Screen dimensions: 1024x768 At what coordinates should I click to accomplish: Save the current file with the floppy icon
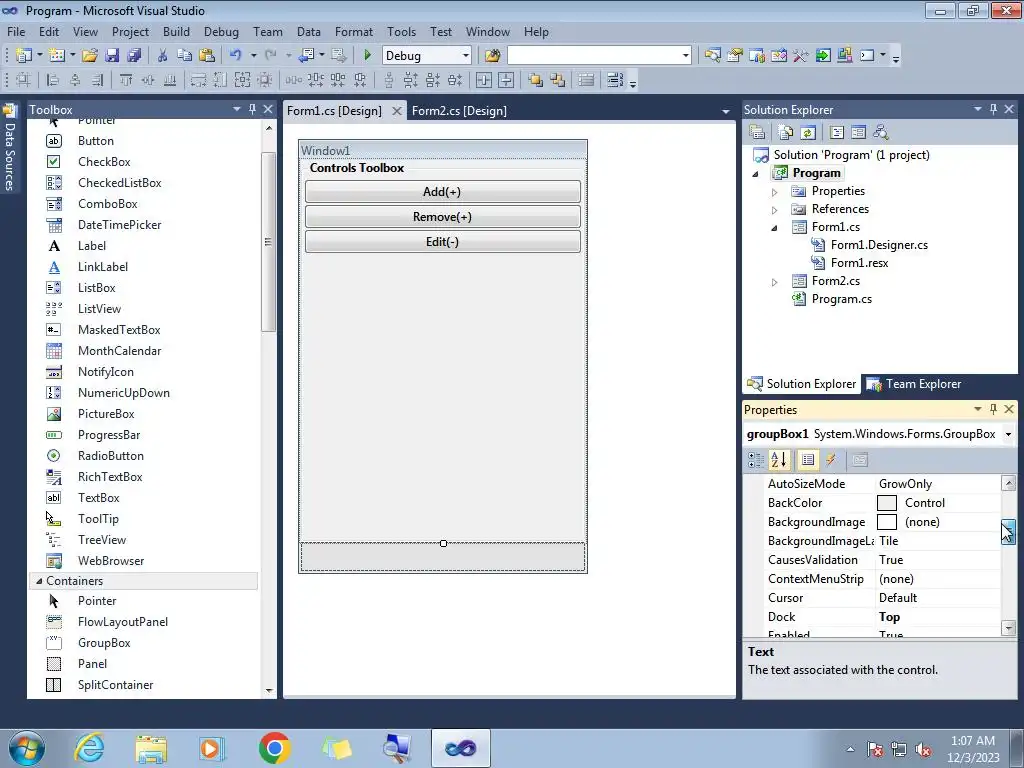tap(112, 56)
